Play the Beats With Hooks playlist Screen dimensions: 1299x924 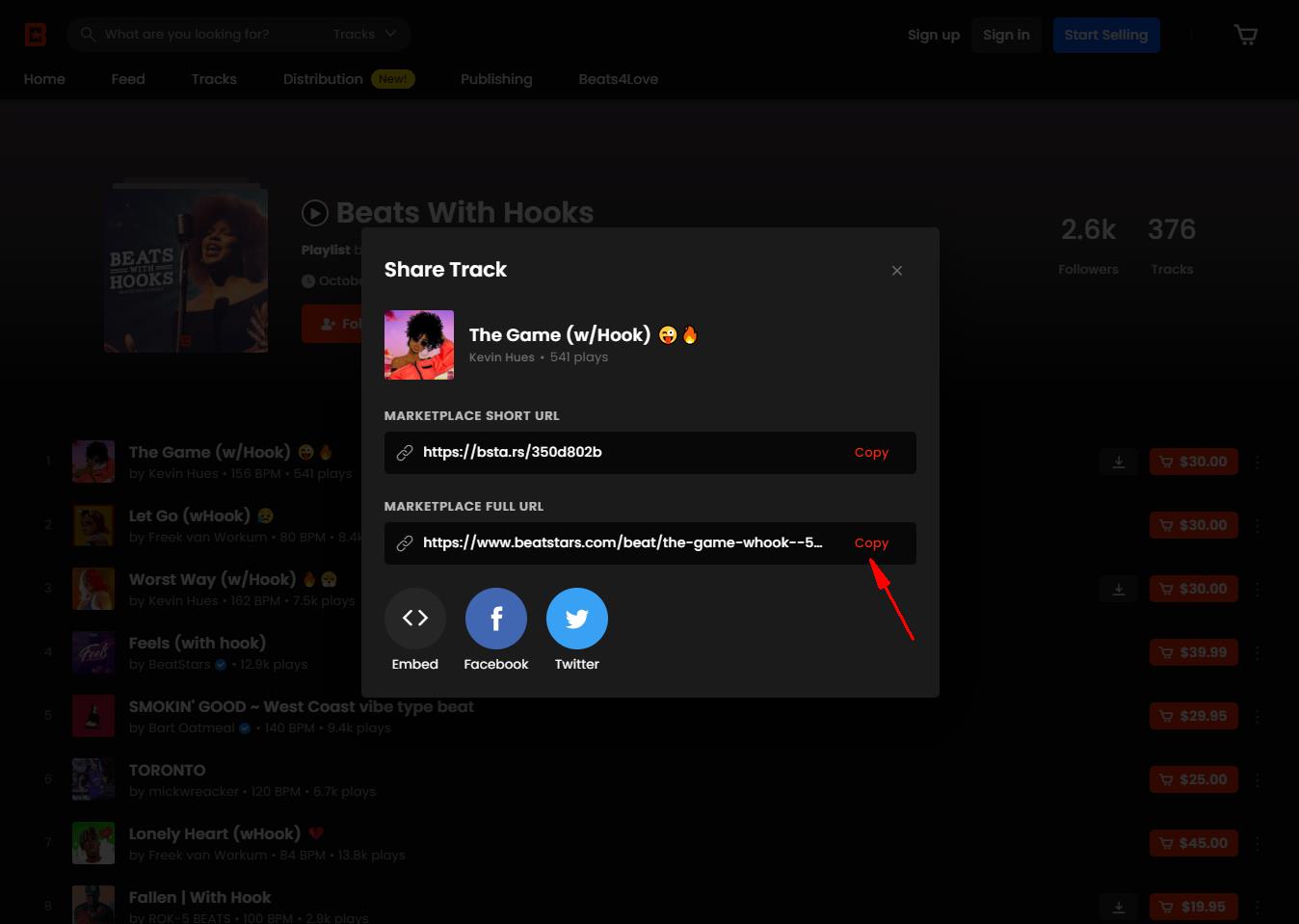(x=315, y=213)
